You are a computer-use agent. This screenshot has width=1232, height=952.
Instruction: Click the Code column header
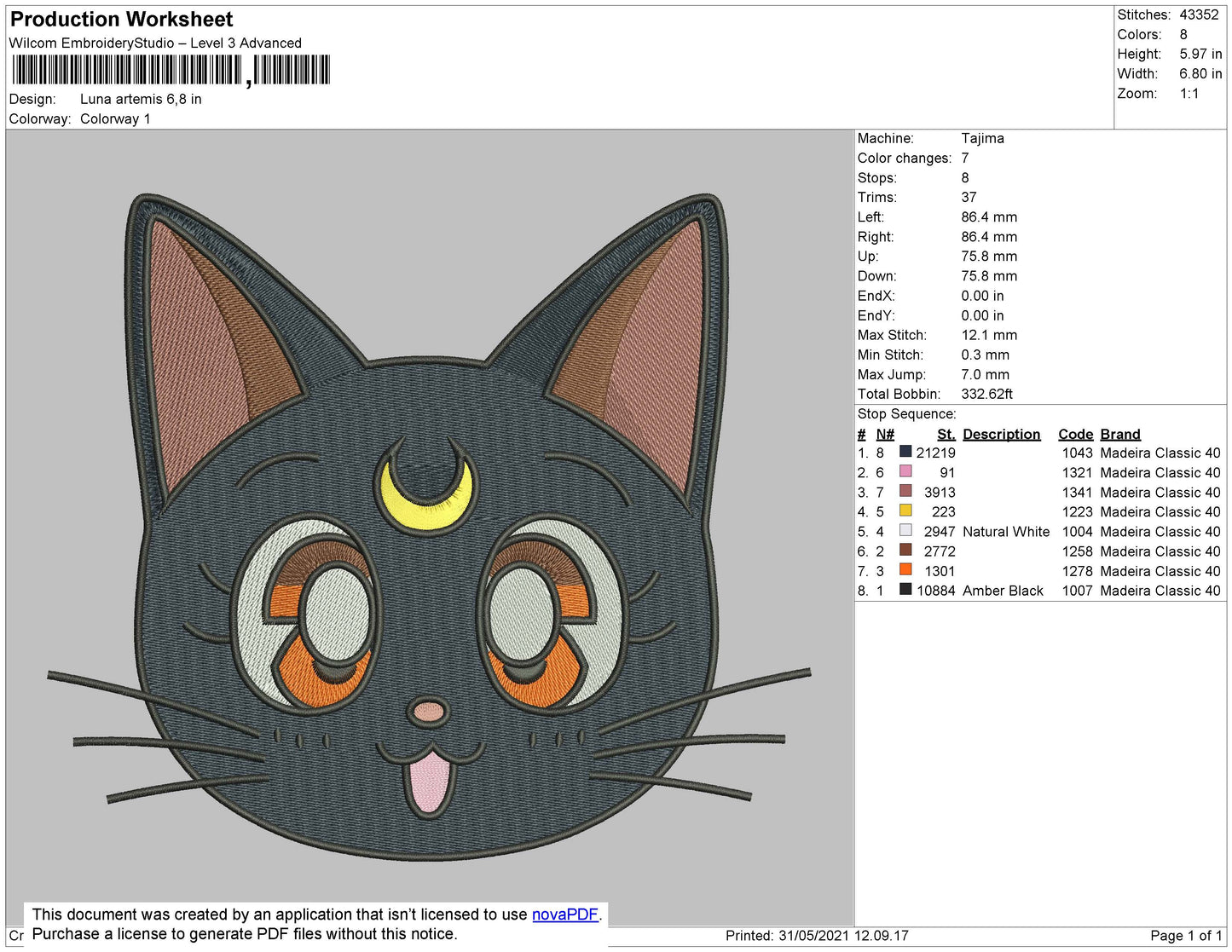click(x=1075, y=434)
